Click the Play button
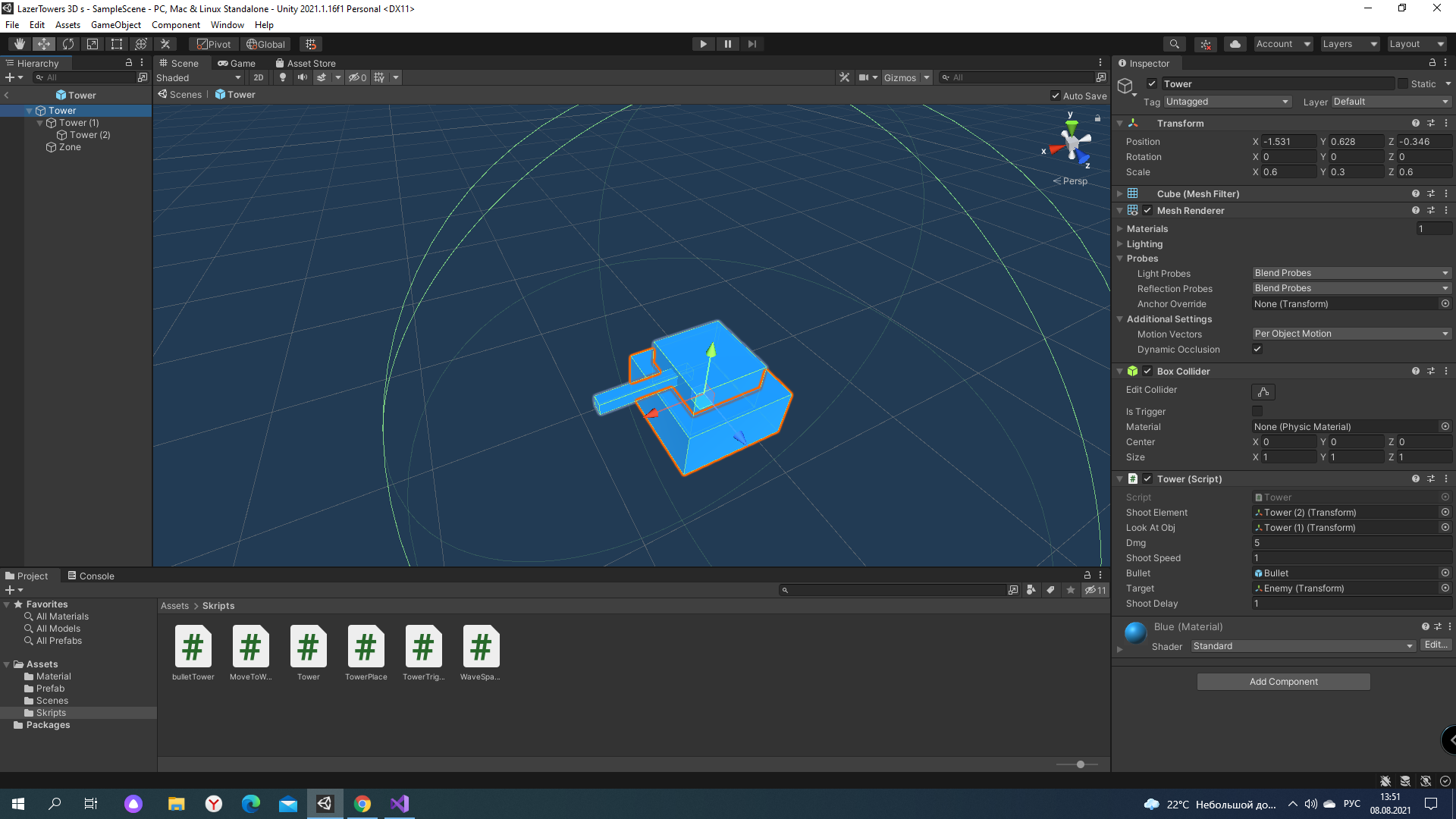The height and width of the screenshot is (819, 1456). tap(703, 44)
